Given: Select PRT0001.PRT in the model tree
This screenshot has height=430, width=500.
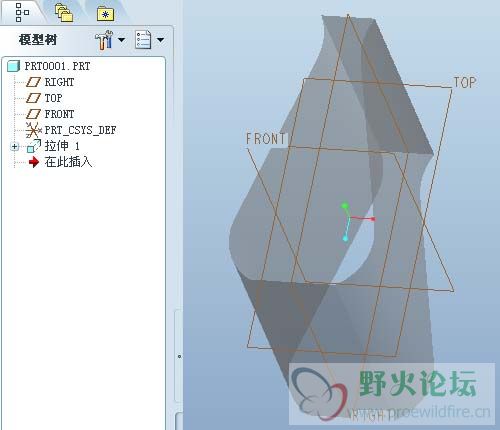Looking at the screenshot, I should (x=57, y=66).
